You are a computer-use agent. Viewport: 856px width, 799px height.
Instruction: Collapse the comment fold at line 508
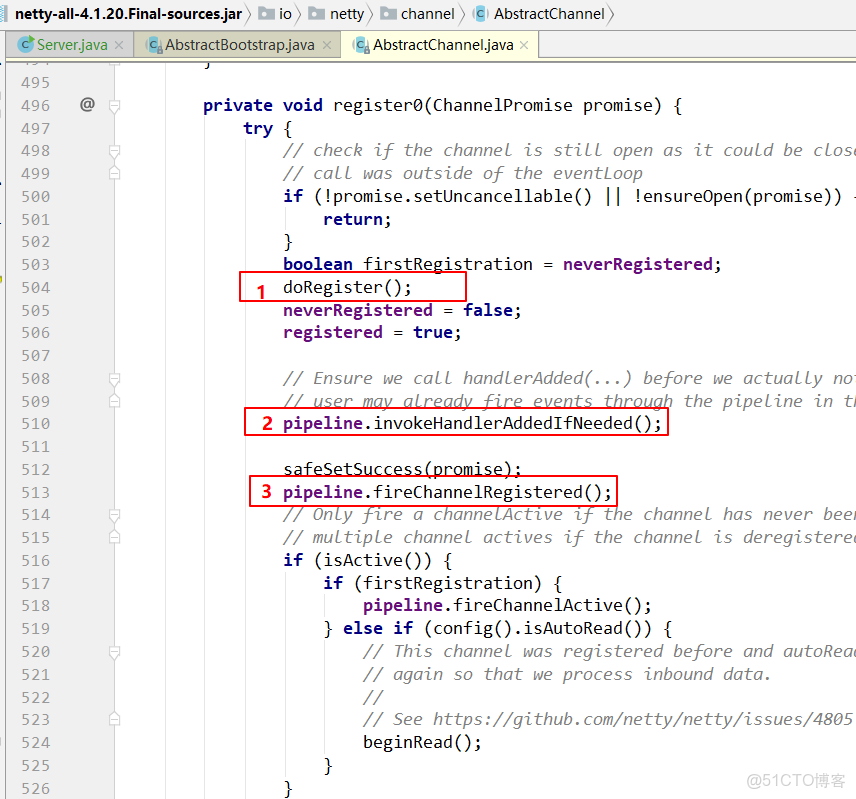[x=114, y=379]
